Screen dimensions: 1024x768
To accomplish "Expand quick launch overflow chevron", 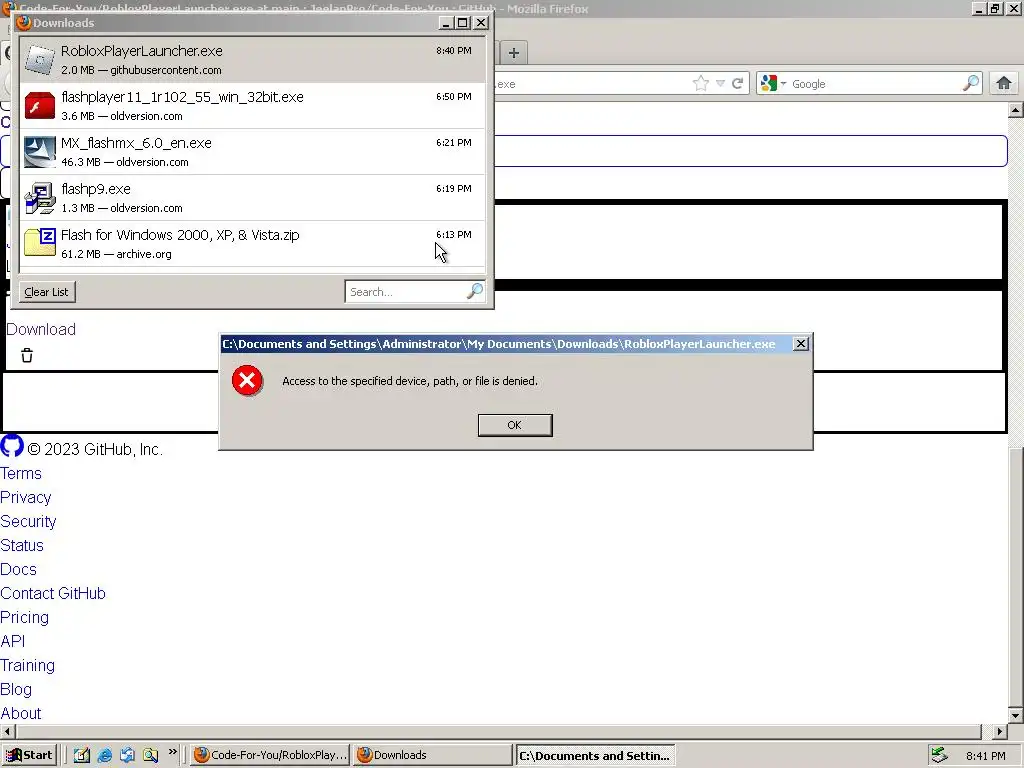I will point(172,752).
